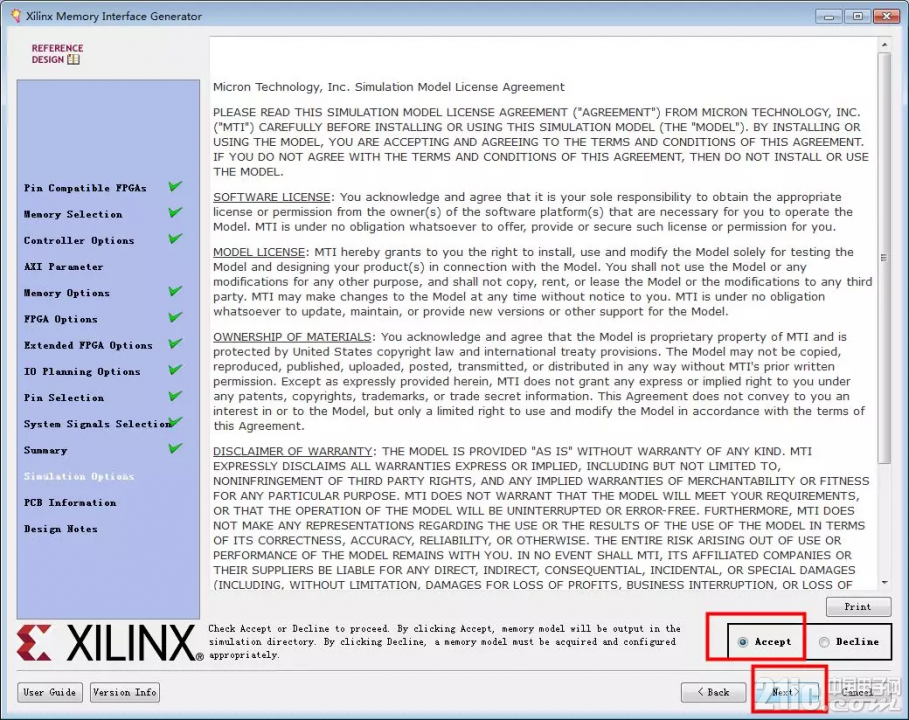The height and width of the screenshot is (720, 909).
Task: Go to the Pin Selection step
Action: [64, 398]
